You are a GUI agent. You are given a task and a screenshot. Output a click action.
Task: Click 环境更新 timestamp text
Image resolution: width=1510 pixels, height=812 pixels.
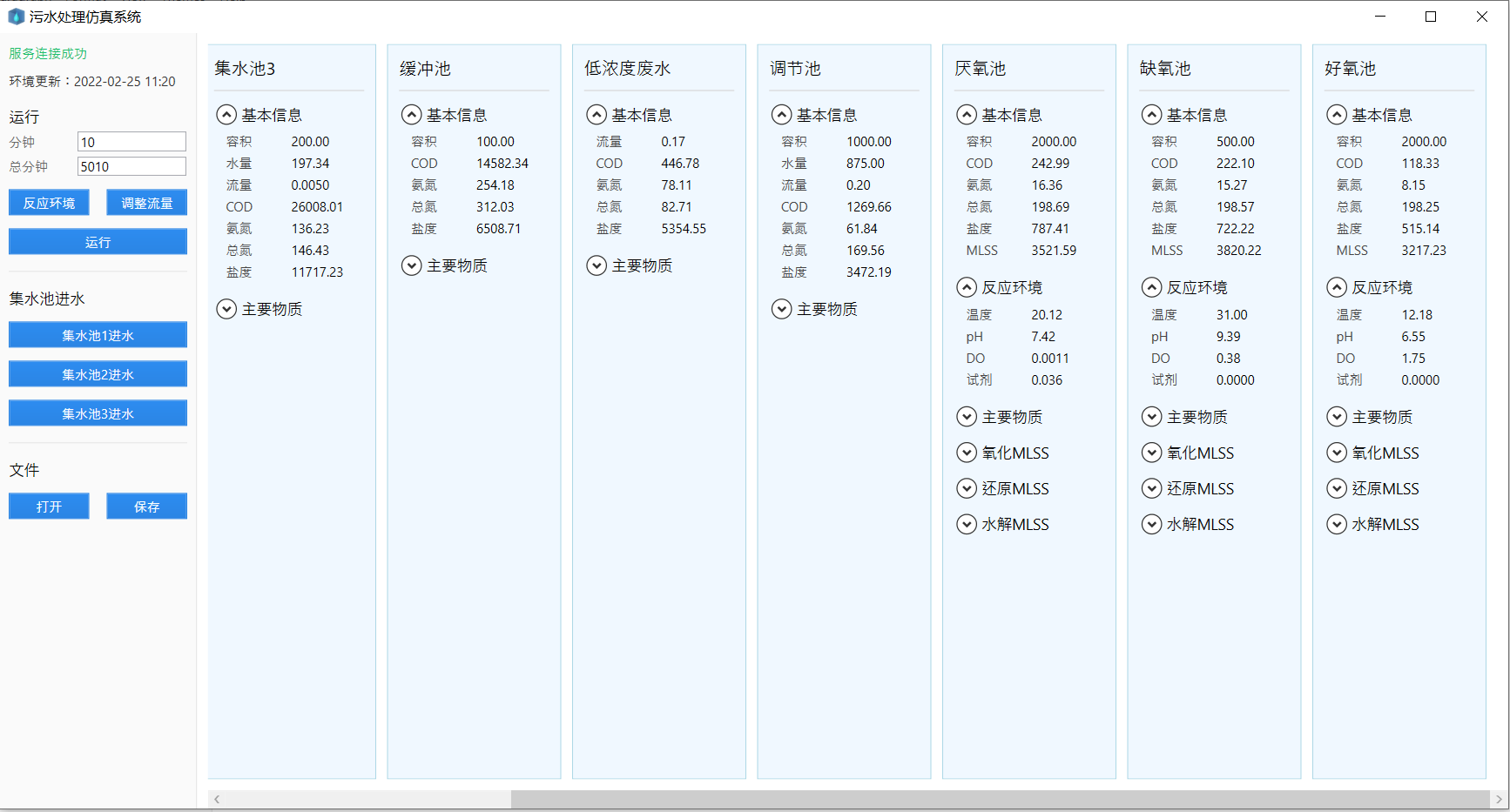tap(92, 82)
